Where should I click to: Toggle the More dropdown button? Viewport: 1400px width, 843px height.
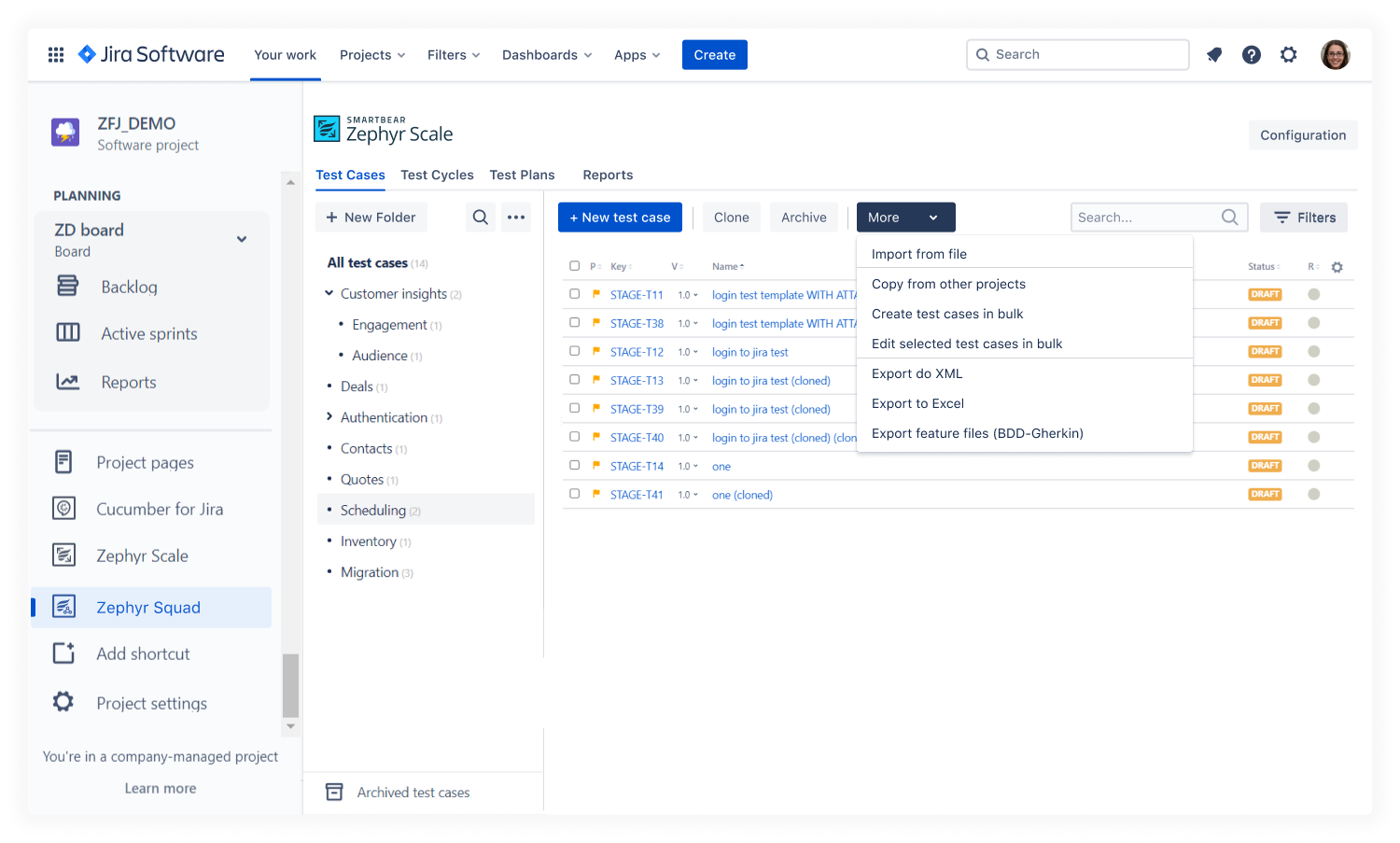[x=905, y=218]
